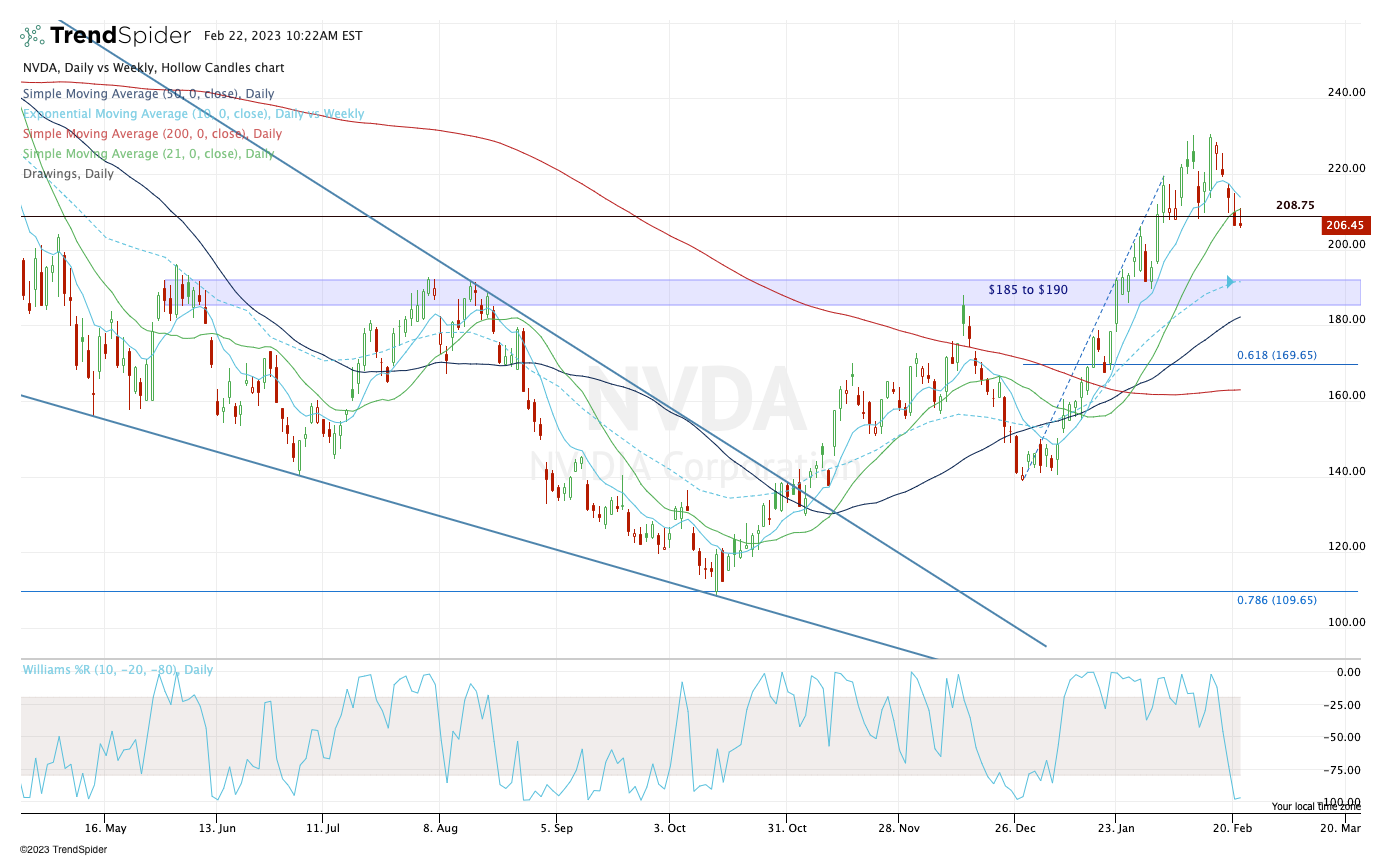The width and height of the screenshot is (1391, 859).
Task: Click the 0.00 Williams %R axis value
Action: point(1348,672)
